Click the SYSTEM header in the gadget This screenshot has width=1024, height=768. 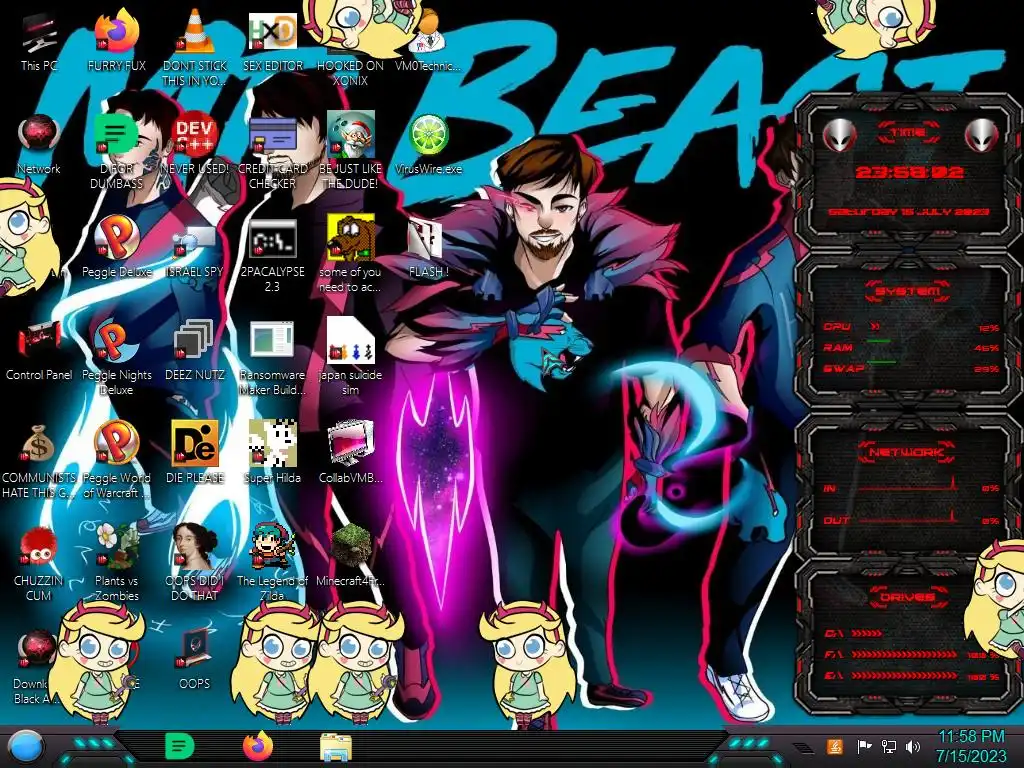click(908, 291)
